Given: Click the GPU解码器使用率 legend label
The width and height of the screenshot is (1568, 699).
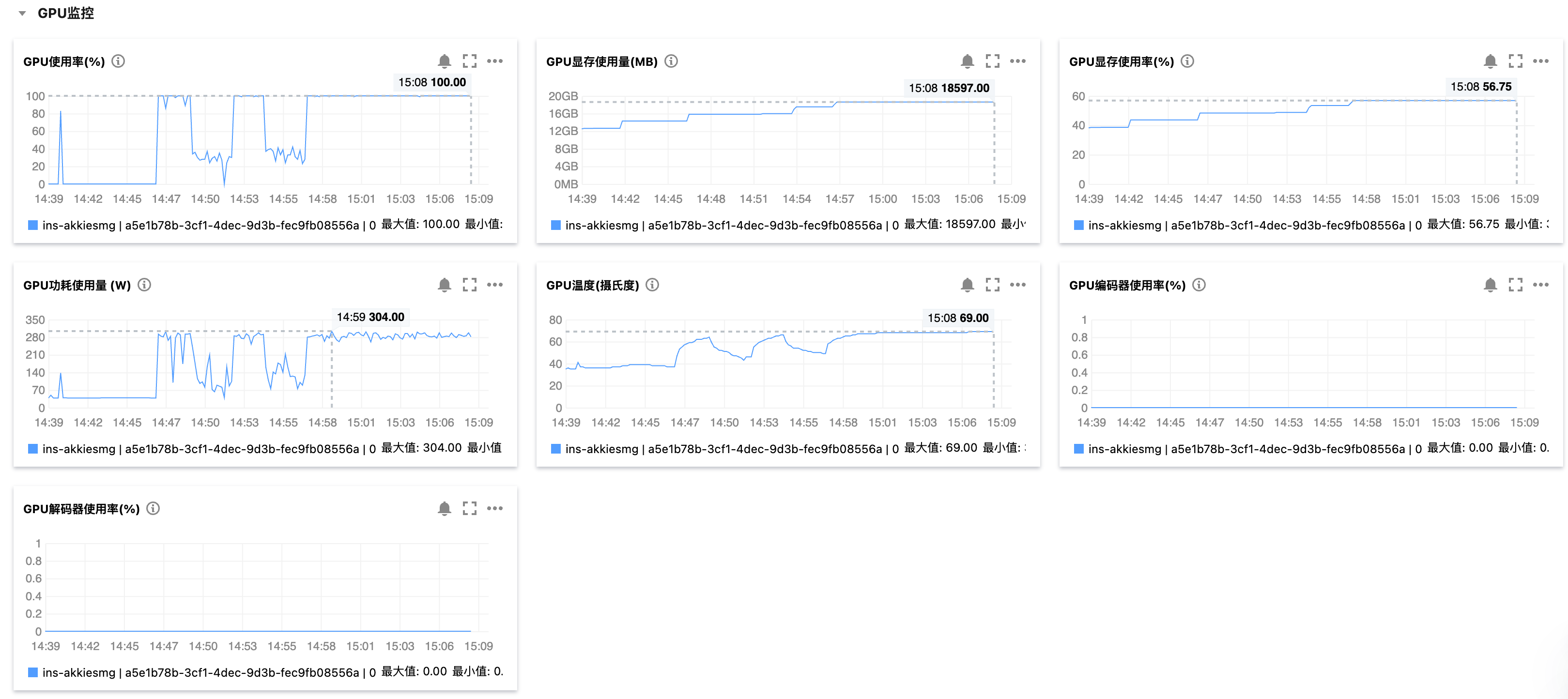Looking at the screenshot, I should click(201, 672).
